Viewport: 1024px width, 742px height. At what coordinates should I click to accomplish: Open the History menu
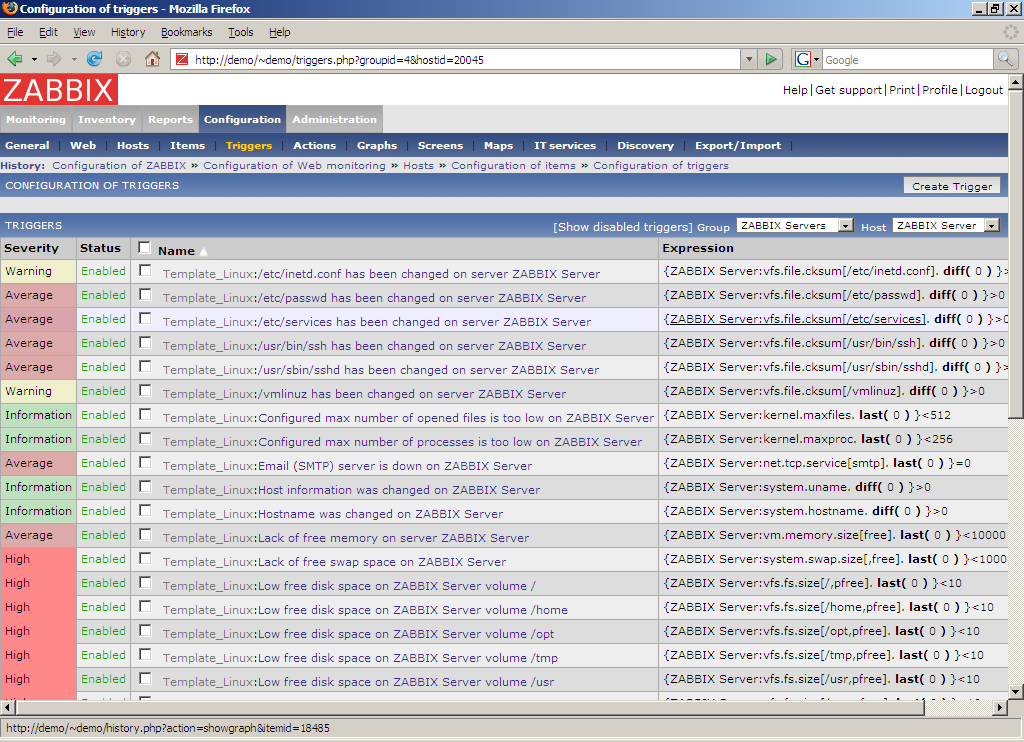pos(128,32)
